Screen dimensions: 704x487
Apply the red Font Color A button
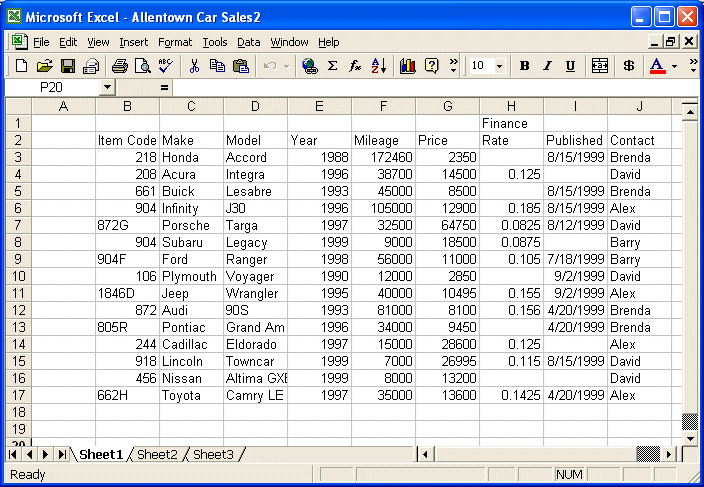657,66
